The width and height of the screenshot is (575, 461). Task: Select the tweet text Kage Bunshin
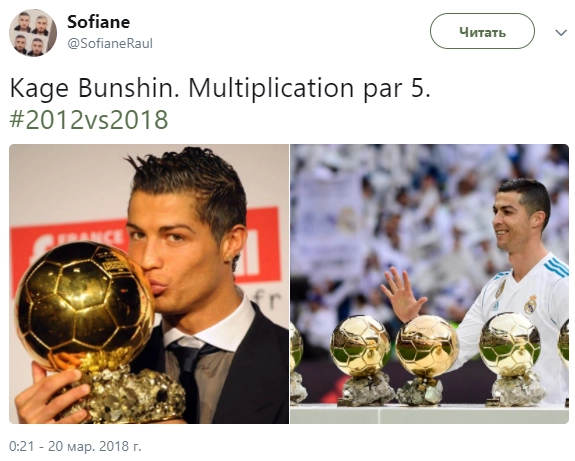point(95,89)
